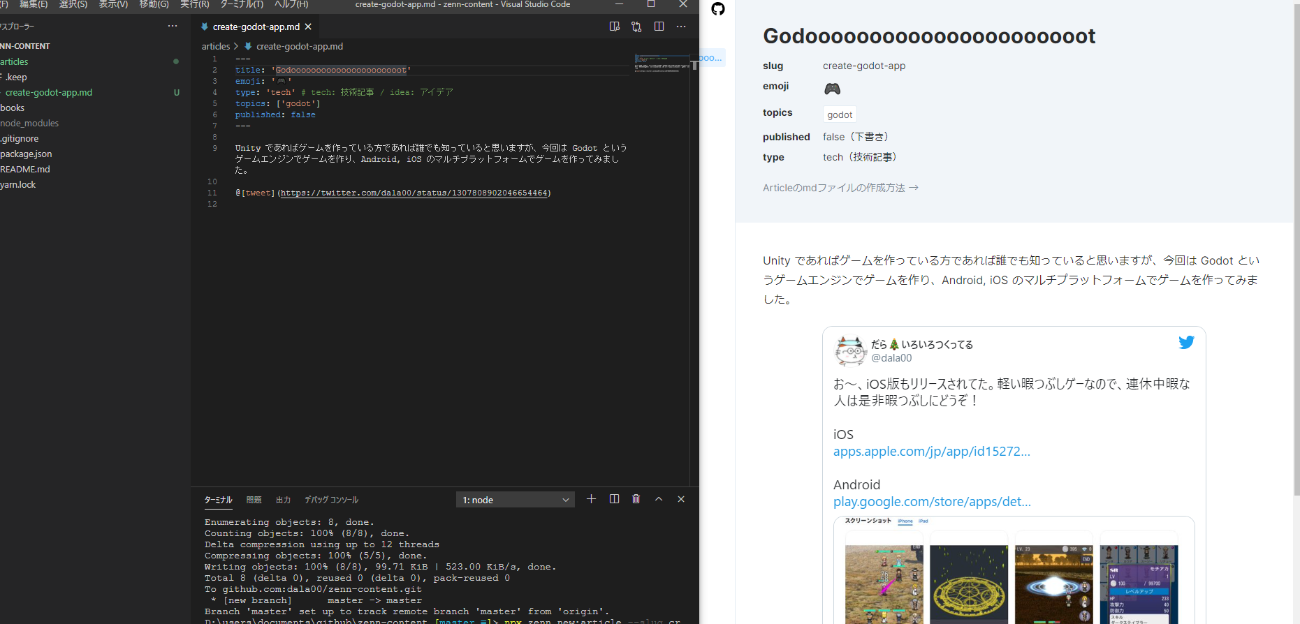Open the terminal selector dropdown '1: node'
Image resolution: width=1300 pixels, height=624 pixels.
coord(516,499)
